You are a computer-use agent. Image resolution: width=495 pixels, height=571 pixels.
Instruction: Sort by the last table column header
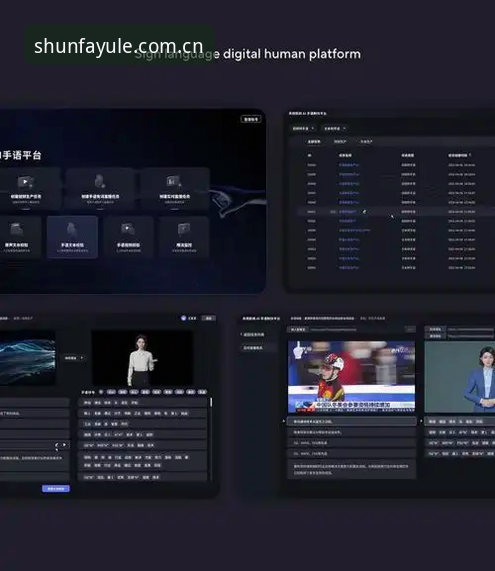(x=459, y=155)
